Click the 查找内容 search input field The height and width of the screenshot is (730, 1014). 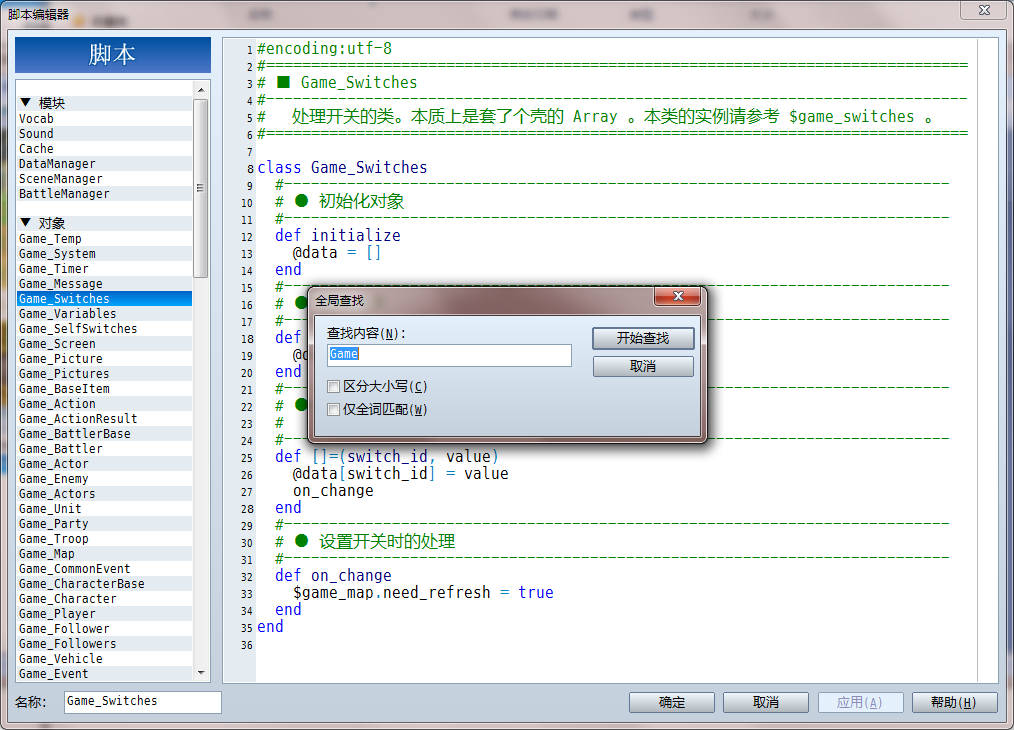coord(449,355)
